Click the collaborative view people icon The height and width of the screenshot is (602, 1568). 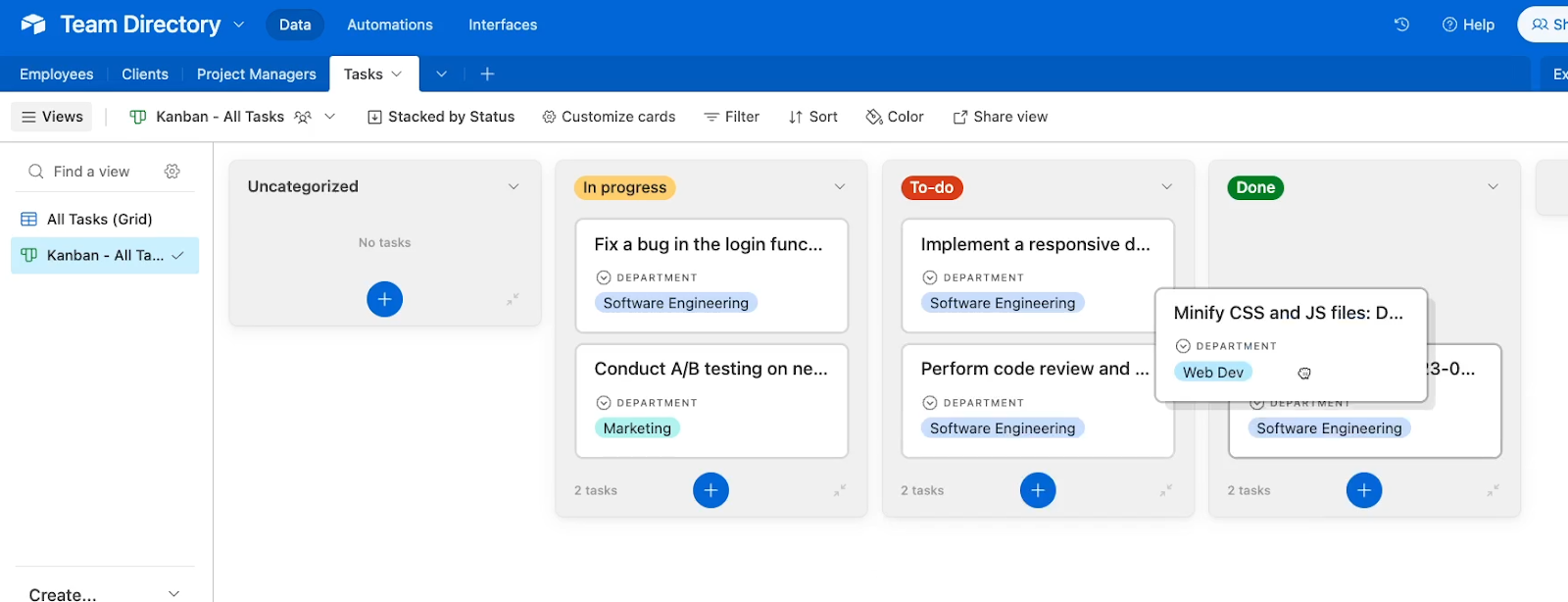coord(303,117)
